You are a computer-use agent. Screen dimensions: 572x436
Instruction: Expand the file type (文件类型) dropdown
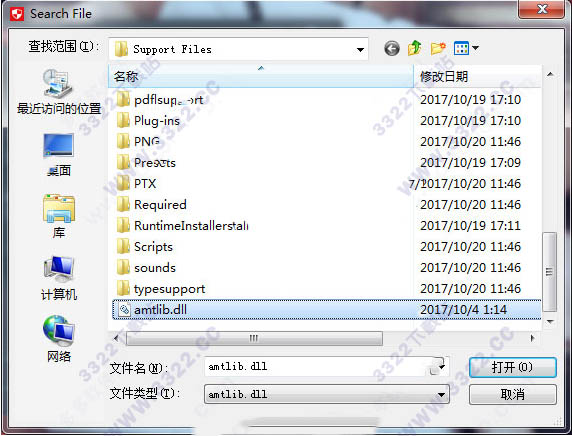(x=326, y=394)
